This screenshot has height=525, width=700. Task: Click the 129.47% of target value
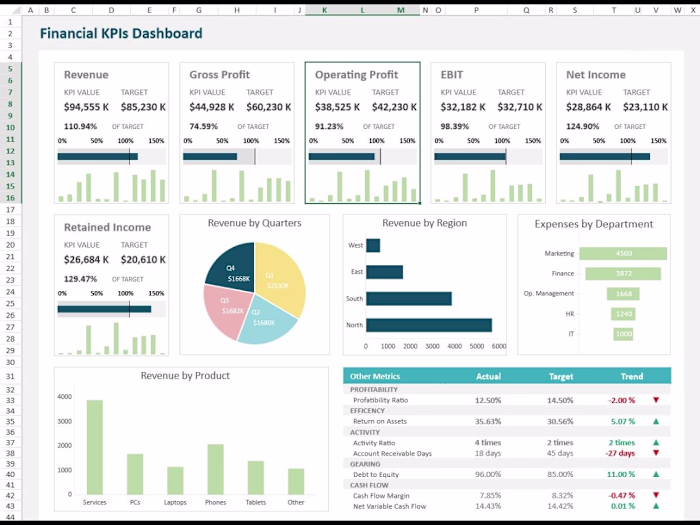pos(80,279)
